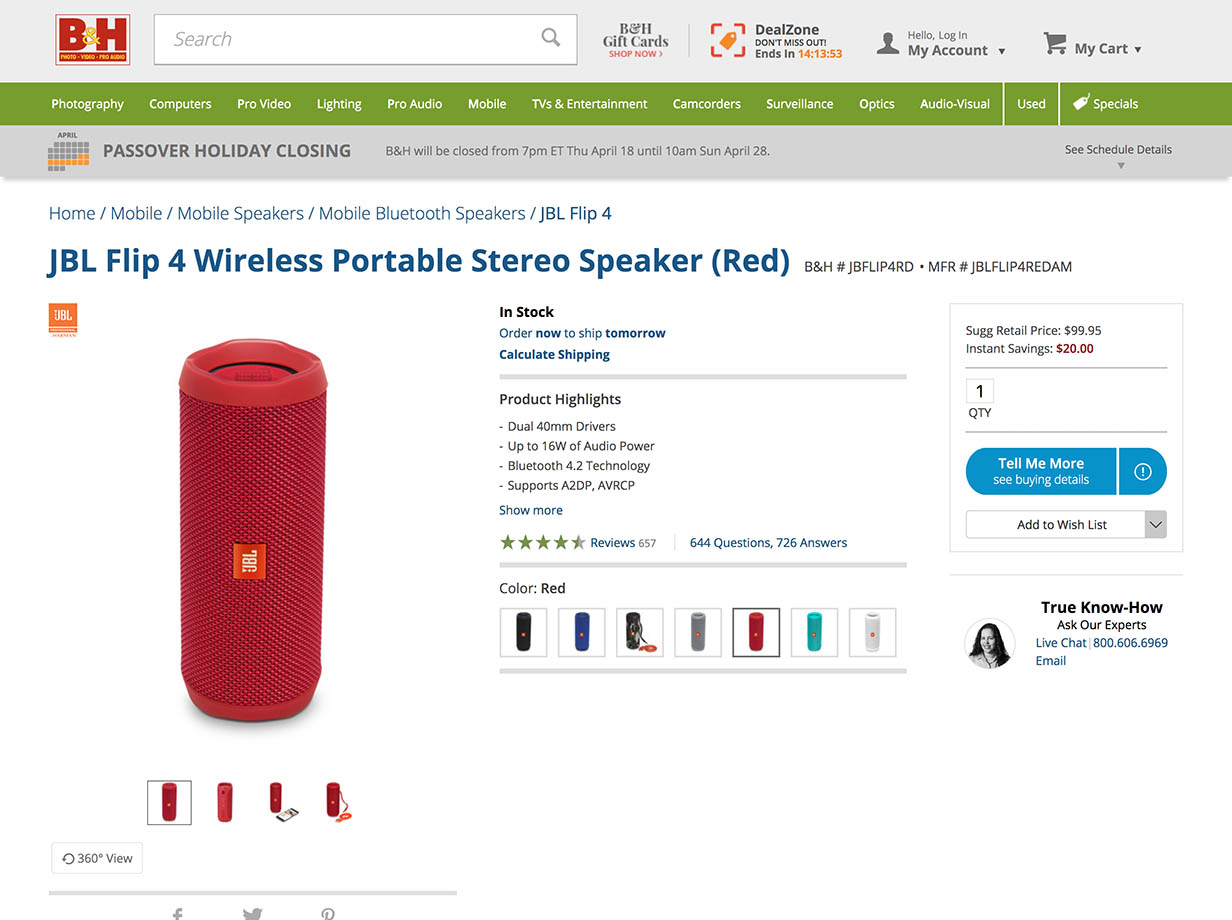Image resolution: width=1232 pixels, height=920 pixels.
Task: Click the info icon beside Tell Me More
Action: 1142,471
